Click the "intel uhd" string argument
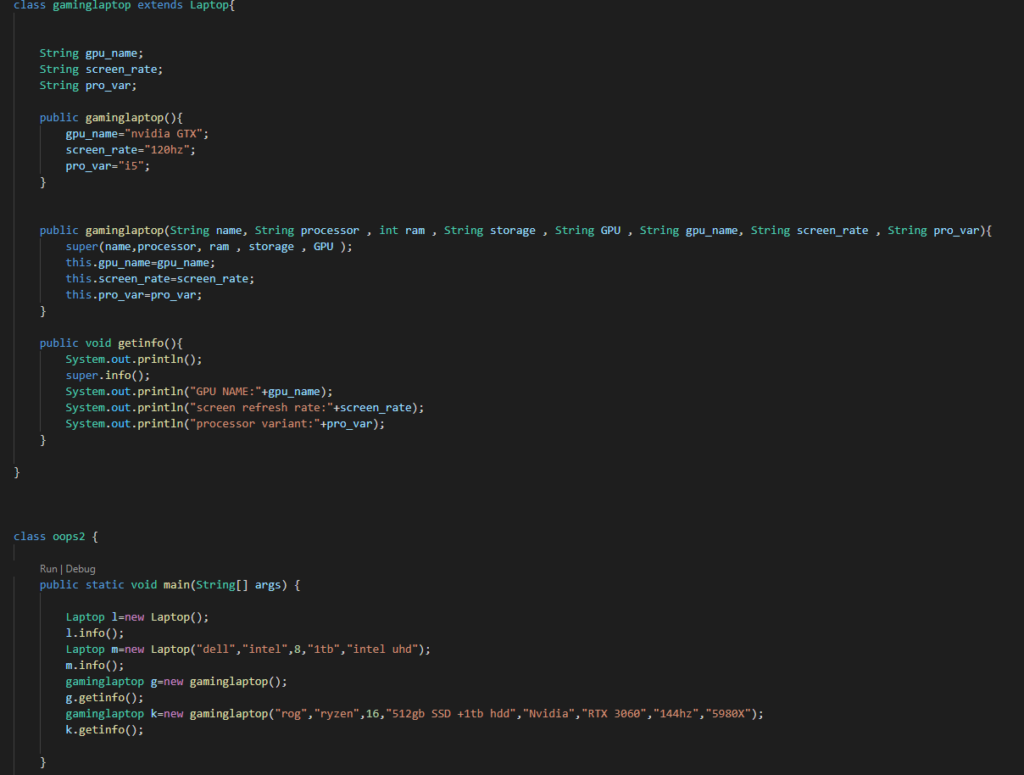The width and height of the screenshot is (1024, 775). click(x=382, y=650)
